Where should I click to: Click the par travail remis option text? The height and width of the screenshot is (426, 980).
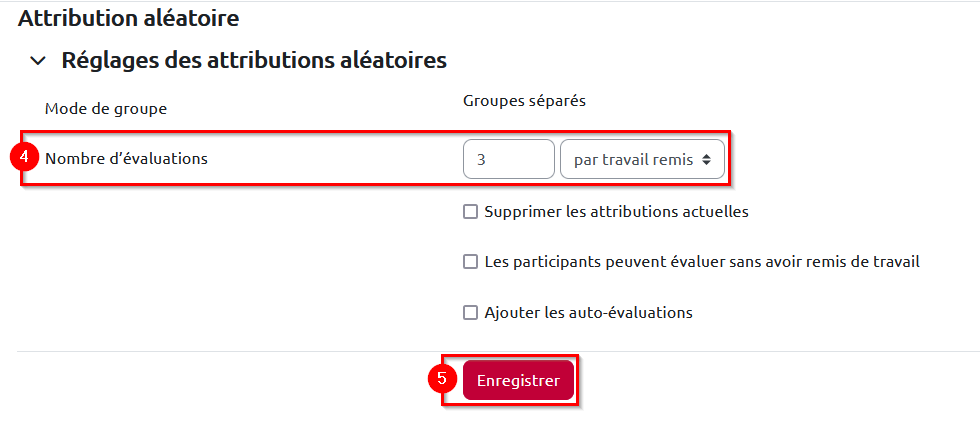(x=633, y=159)
